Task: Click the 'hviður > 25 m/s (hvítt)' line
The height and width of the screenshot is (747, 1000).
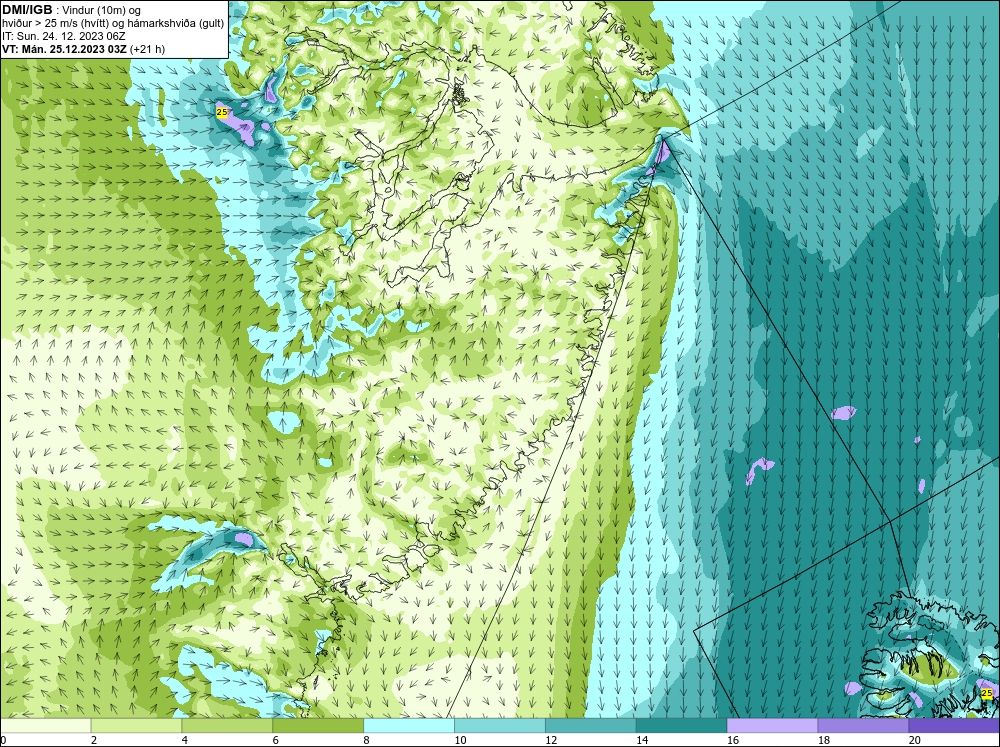Action: [x=55, y=24]
